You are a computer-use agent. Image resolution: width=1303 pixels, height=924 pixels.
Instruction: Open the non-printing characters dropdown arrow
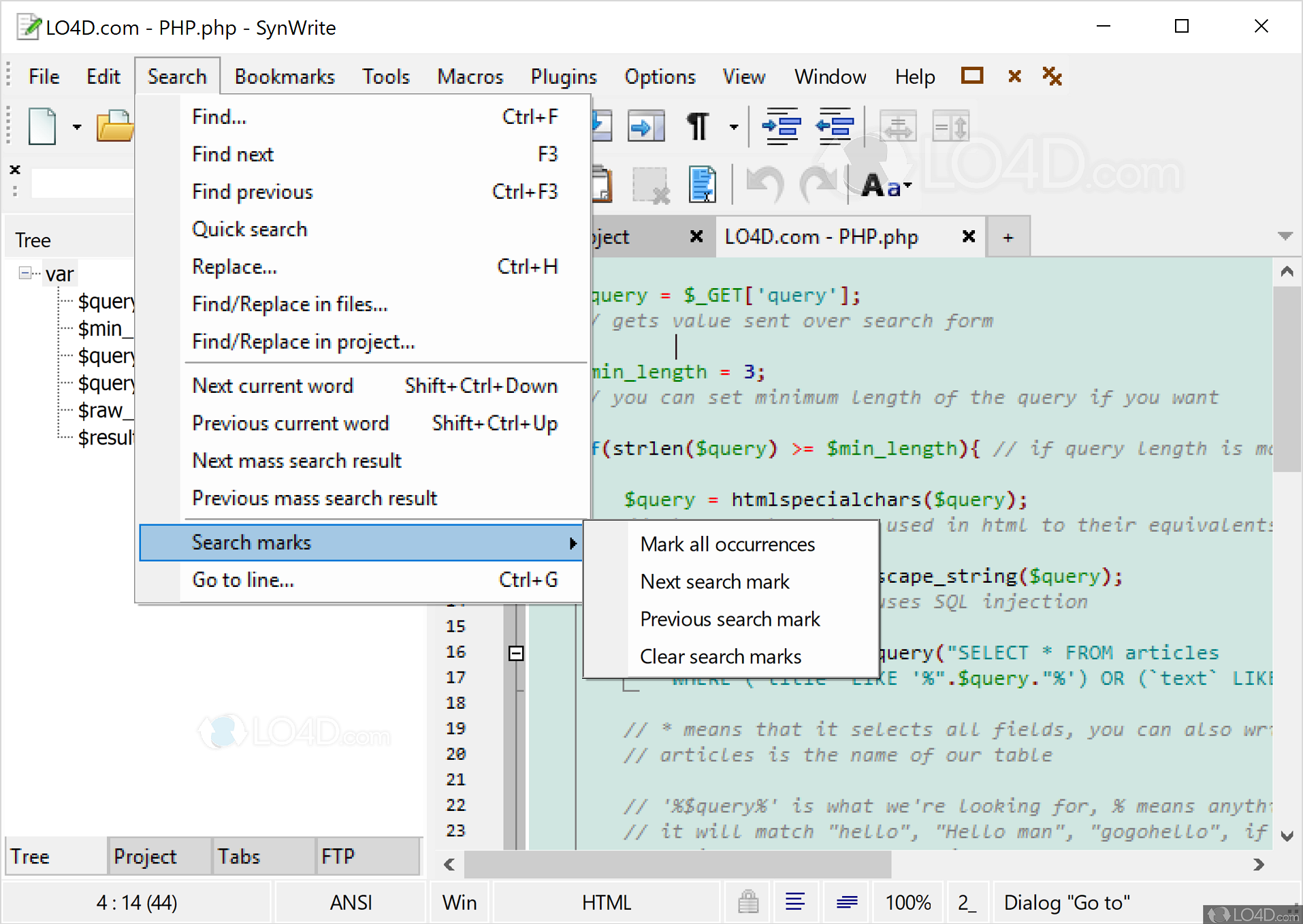click(x=733, y=127)
